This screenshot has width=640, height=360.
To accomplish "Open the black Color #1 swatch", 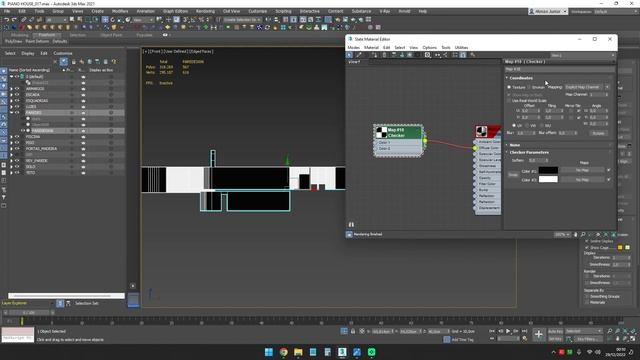I will click(548, 170).
